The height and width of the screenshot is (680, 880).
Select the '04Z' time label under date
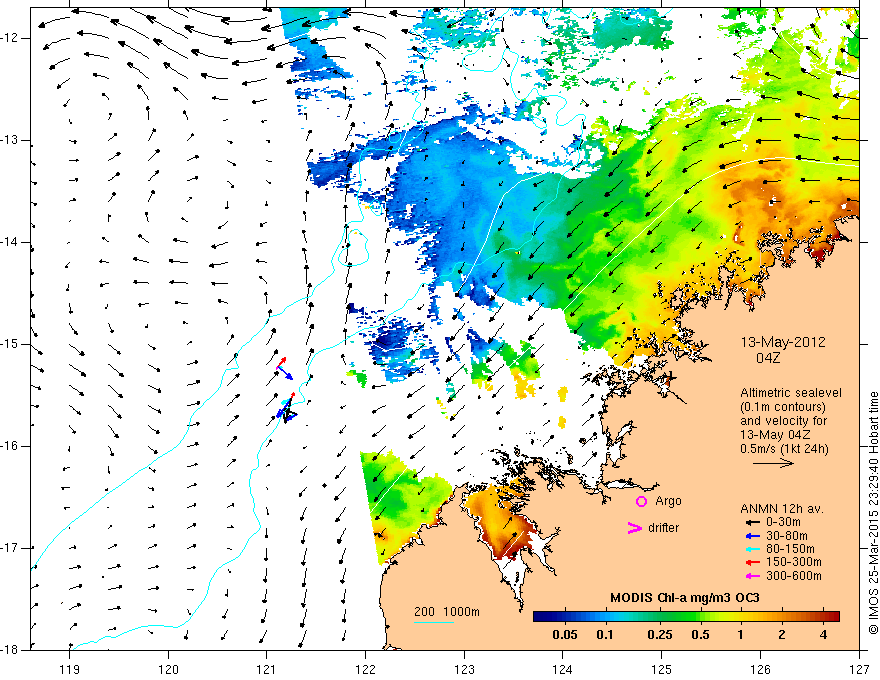click(768, 358)
